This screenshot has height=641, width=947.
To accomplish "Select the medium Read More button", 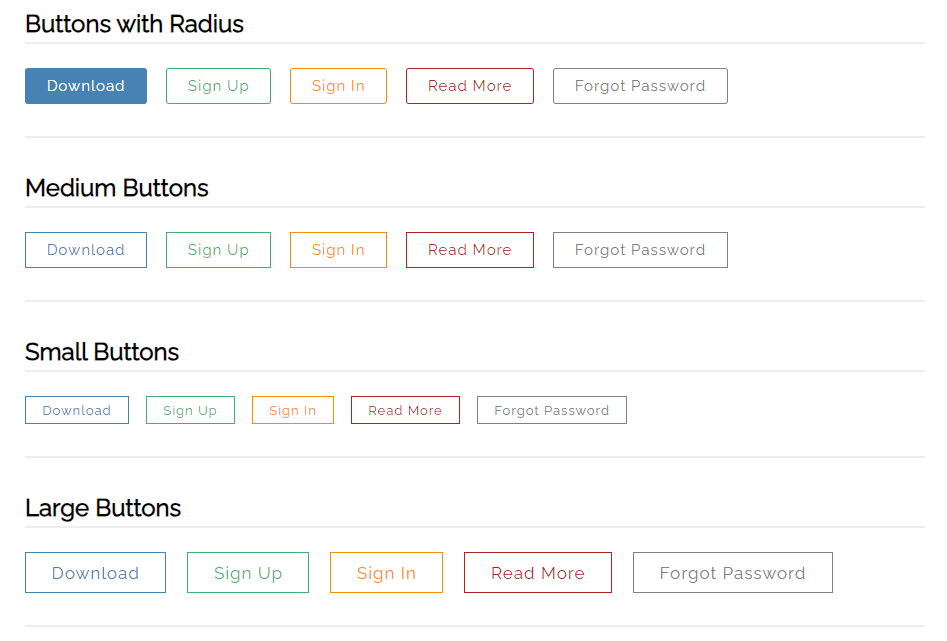I will [x=470, y=250].
